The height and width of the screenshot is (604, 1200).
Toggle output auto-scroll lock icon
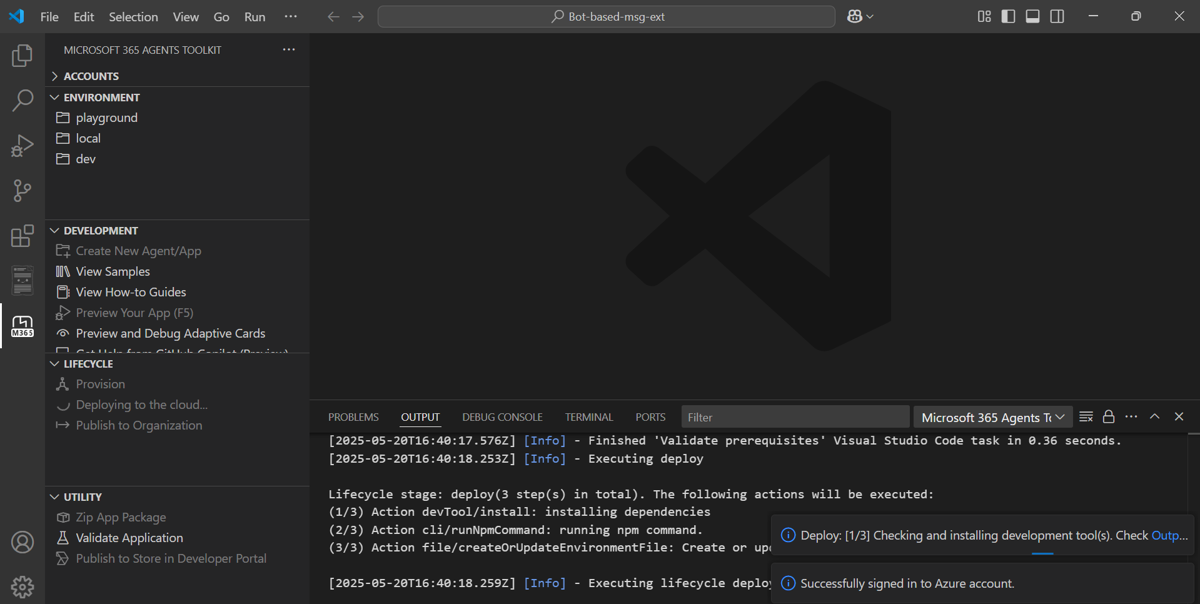[x=1108, y=417]
